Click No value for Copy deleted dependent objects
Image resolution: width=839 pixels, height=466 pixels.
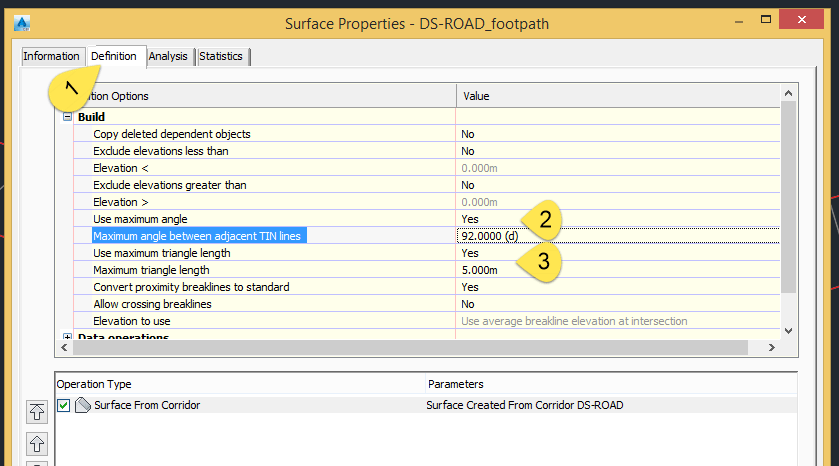468,134
